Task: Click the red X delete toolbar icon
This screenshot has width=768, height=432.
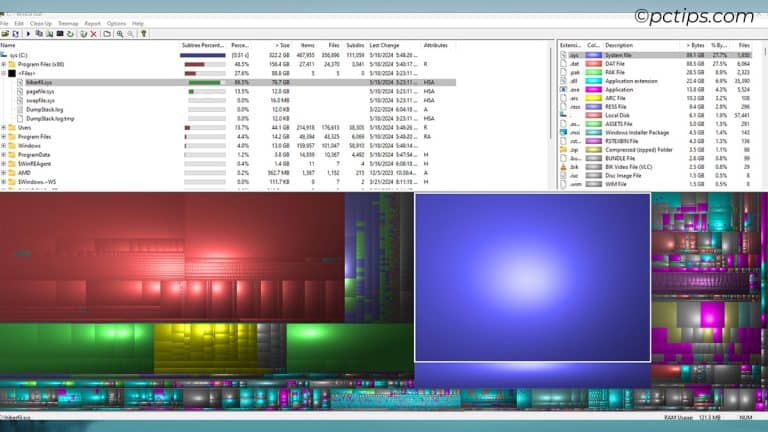Action: point(93,33)
